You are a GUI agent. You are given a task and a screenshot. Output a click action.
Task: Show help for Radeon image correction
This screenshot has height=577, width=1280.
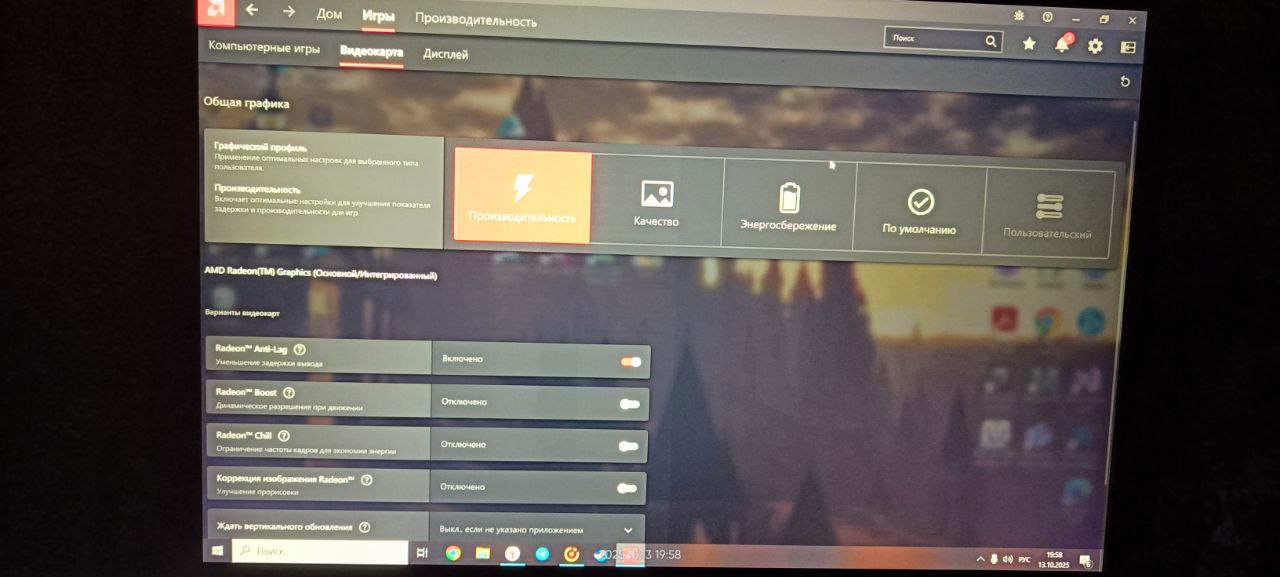[366, 480]
